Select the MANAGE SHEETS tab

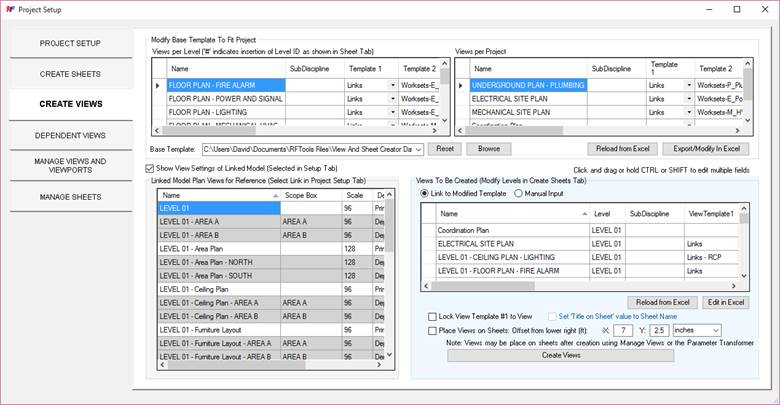click(x=70, y=197)
